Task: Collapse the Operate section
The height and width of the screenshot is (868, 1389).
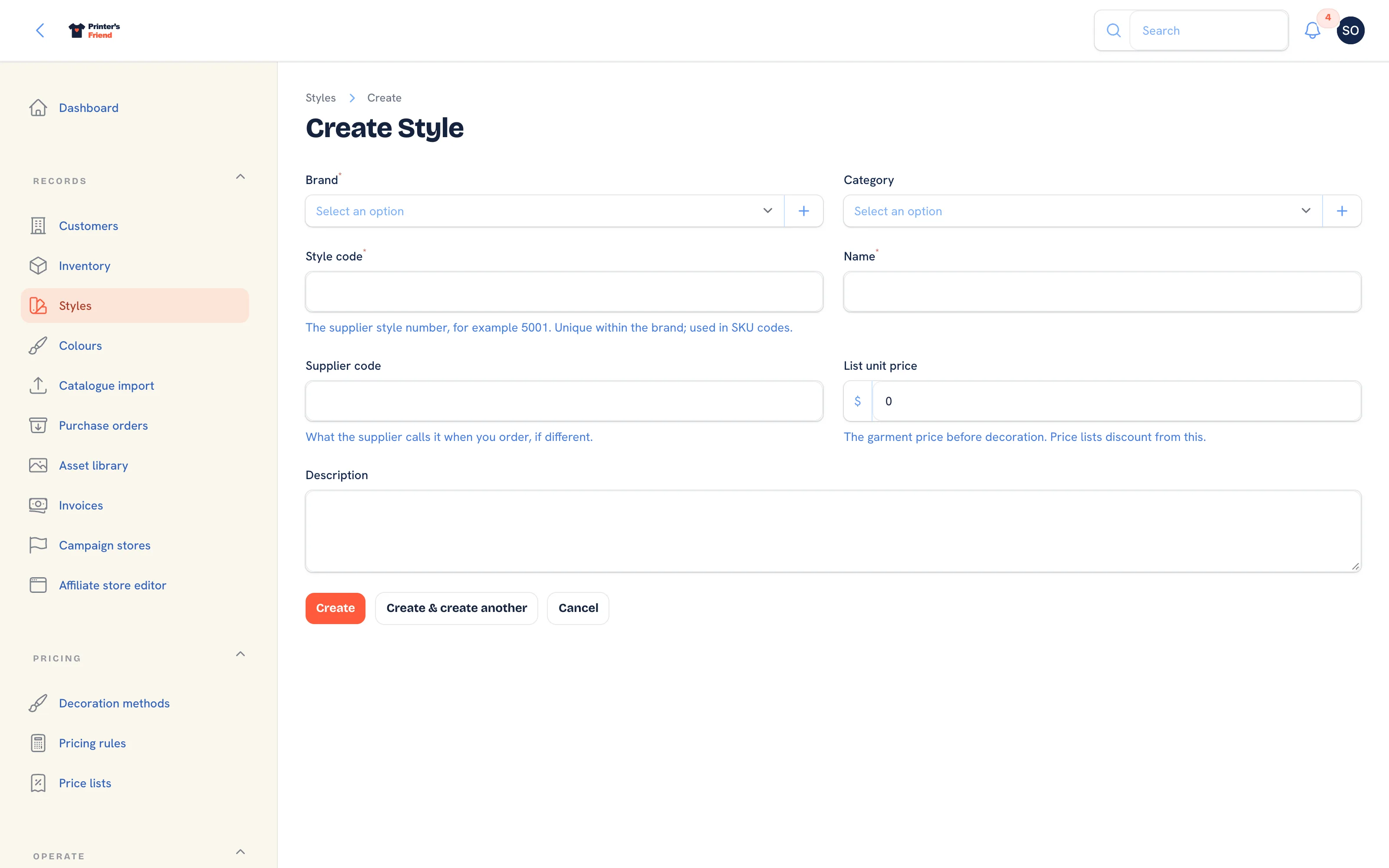Action: click(x=240, y=852)
